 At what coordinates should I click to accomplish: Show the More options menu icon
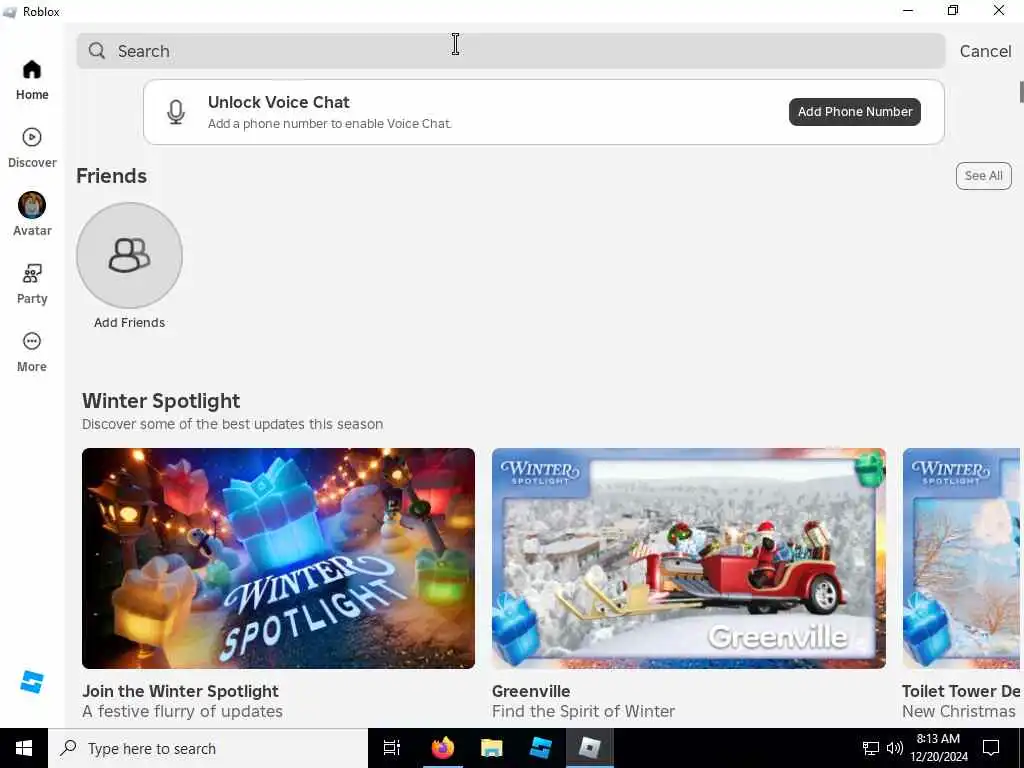pyautogui.click(x=31, y=341)
